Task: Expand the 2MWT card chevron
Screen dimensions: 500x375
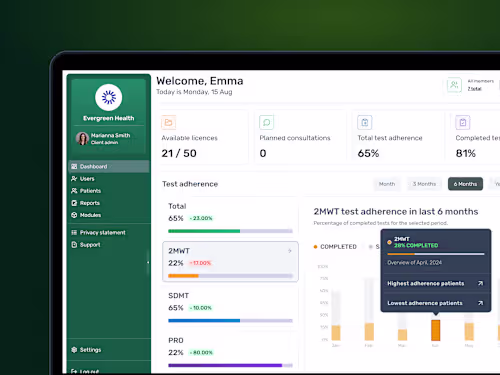Action: point(290,251)
